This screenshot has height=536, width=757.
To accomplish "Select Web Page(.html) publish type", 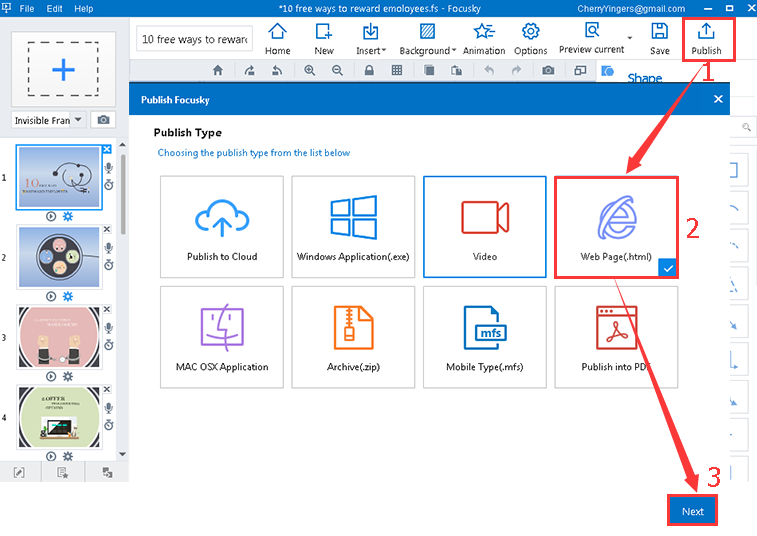I will click(x=616, y=226).
